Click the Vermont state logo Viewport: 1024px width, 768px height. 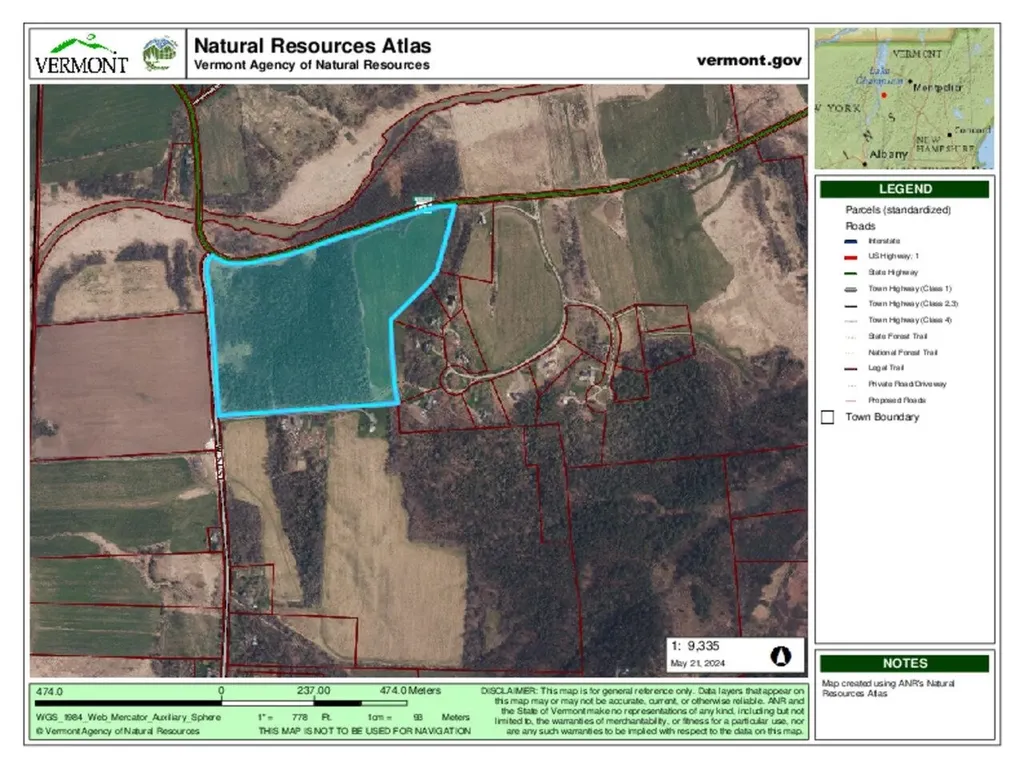(x=81, y=54)
